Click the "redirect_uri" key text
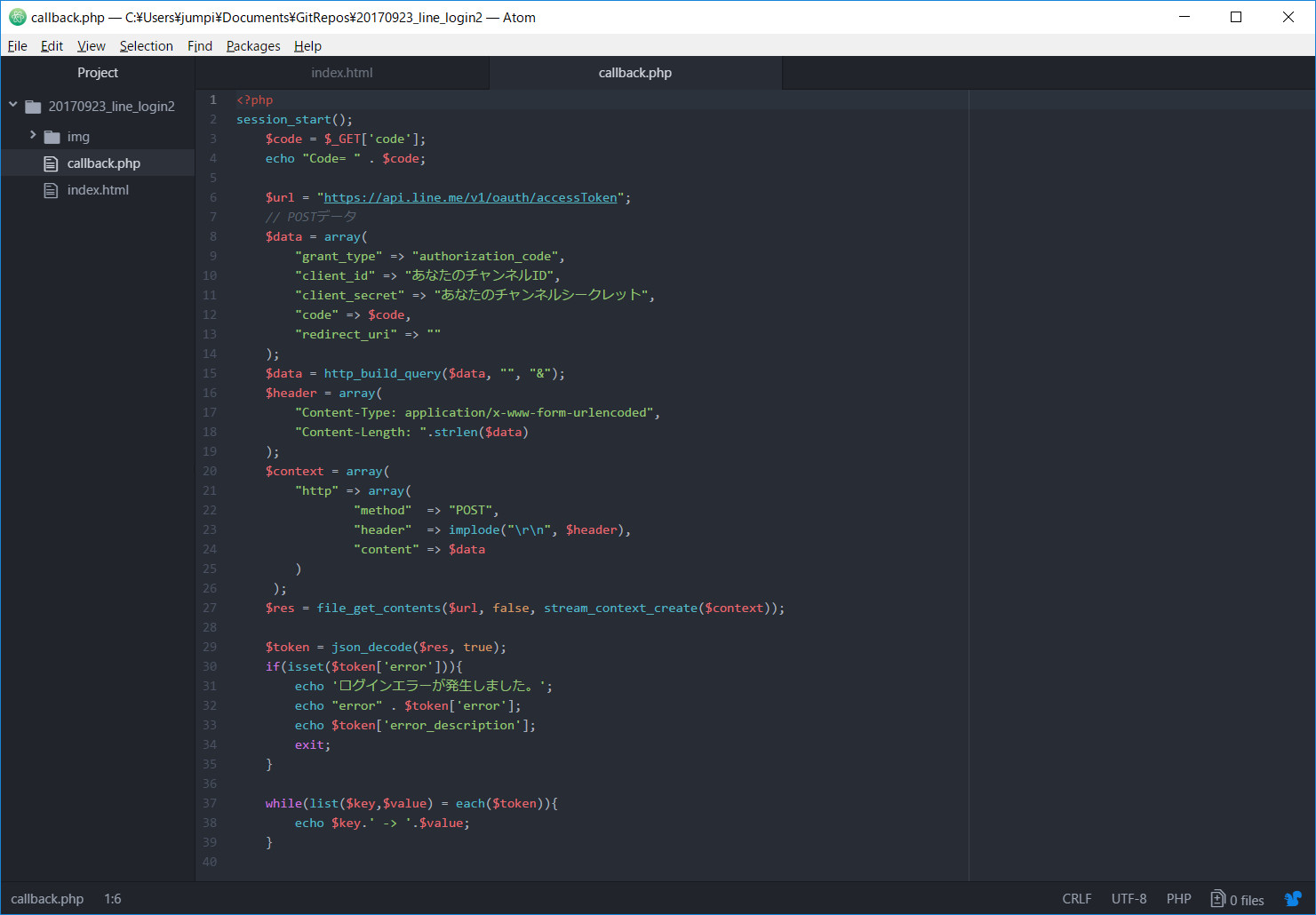The image size is (1316, 915). tap(347, 334)
